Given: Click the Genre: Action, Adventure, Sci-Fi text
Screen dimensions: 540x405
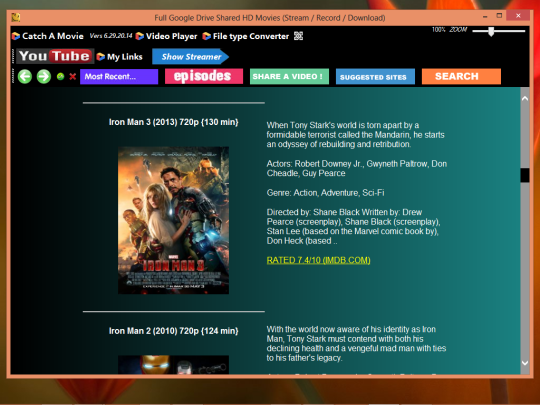Looking at the screenshot, I should point(325,193).
